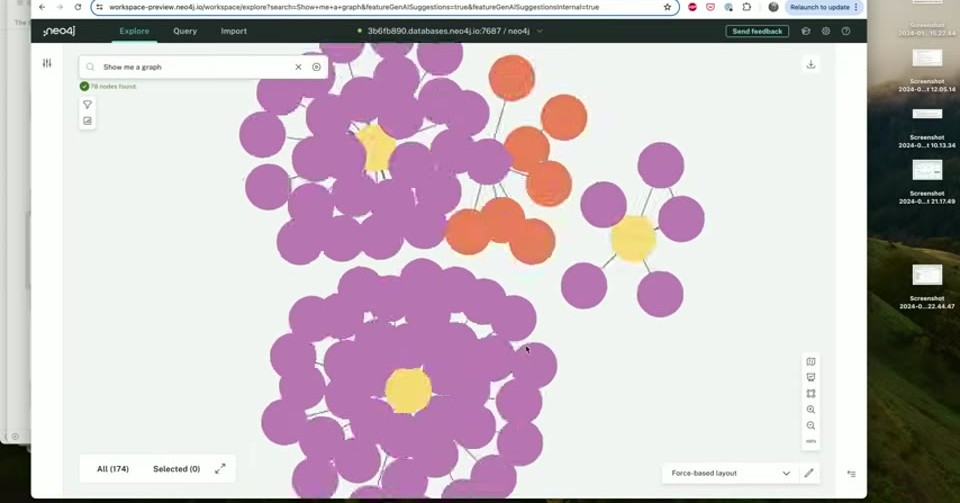
Task: Switch to the Query tab
Action: coord(185,31)
